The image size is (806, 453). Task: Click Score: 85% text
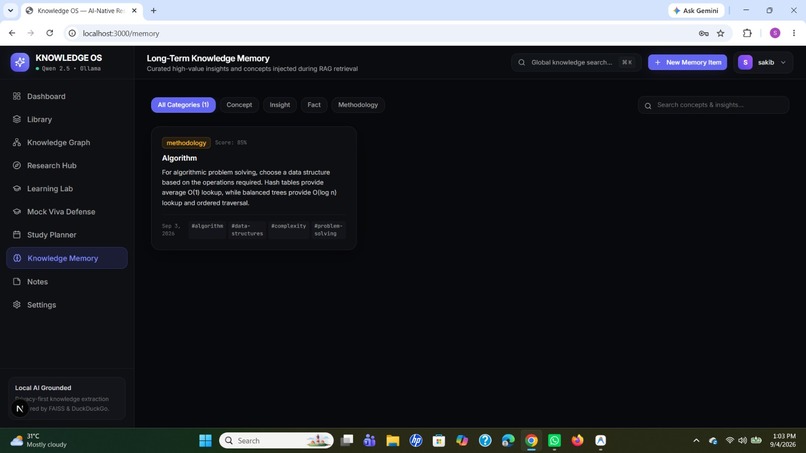point(231,143)
